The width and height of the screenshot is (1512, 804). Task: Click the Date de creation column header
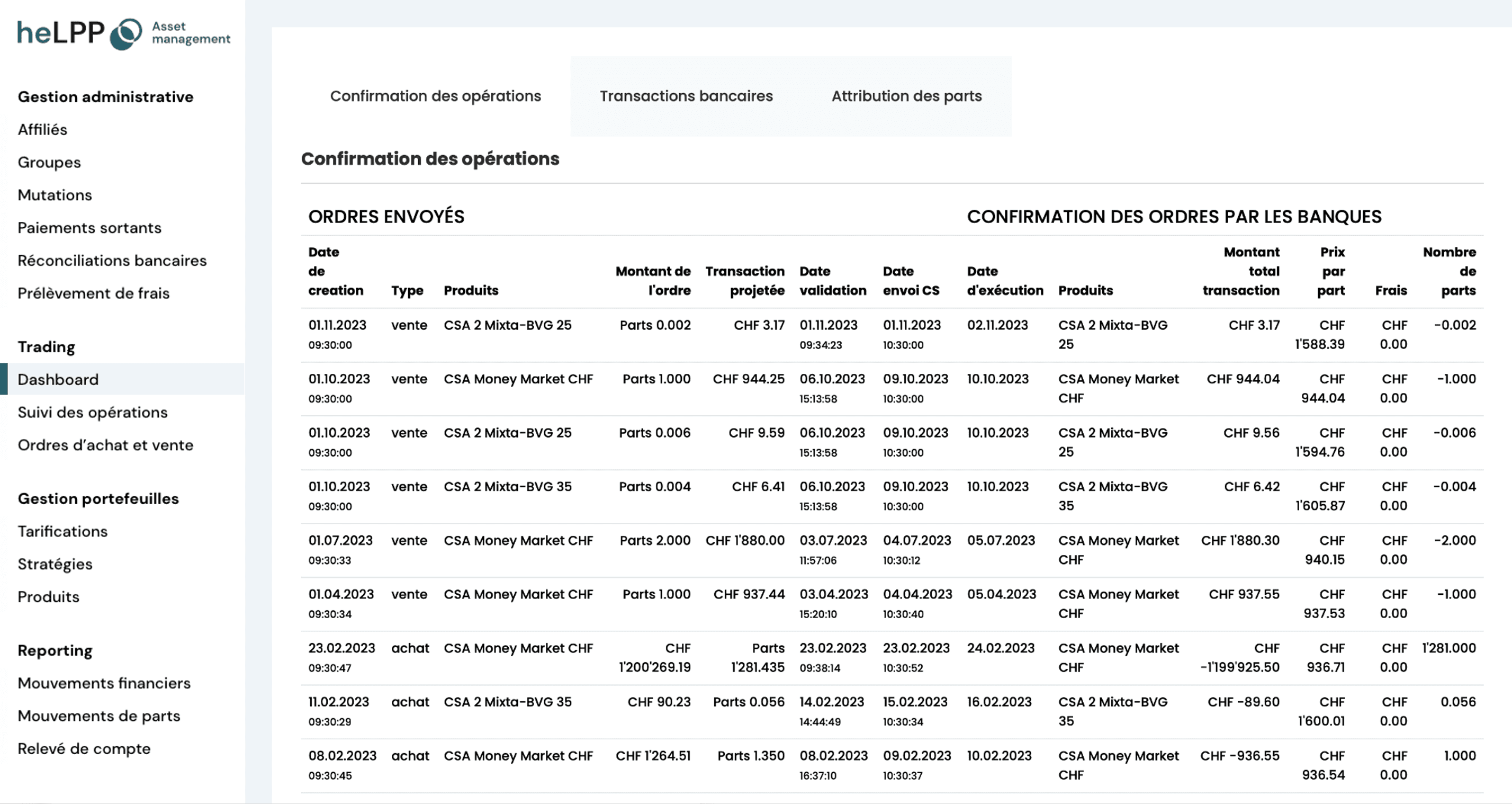point(335,271)
